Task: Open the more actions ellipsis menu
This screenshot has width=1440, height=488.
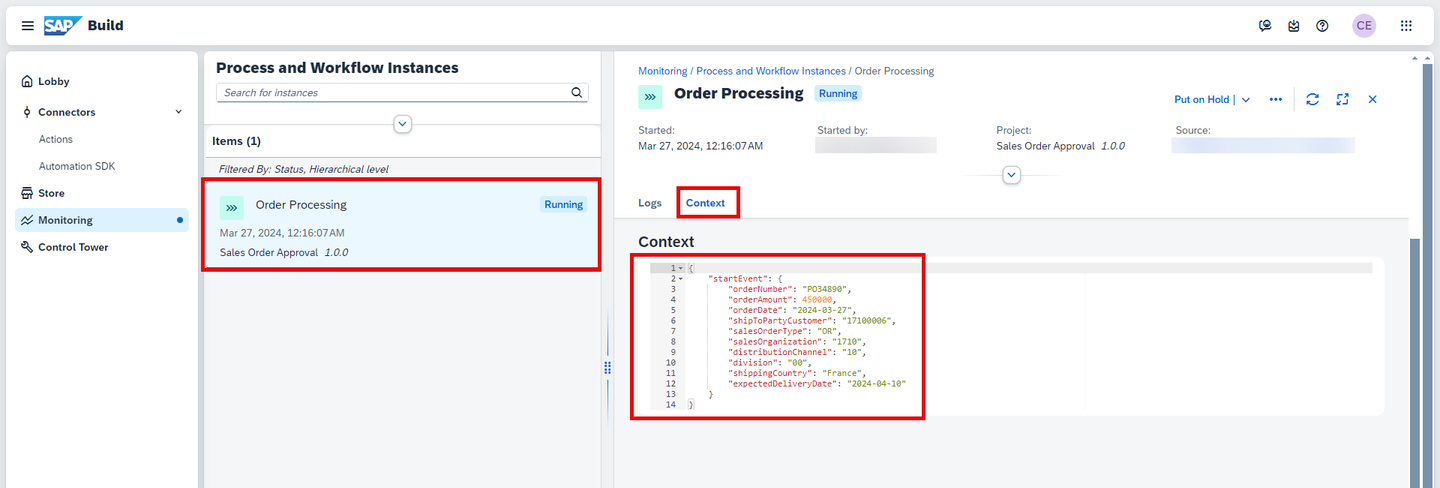Action: (x=1276, y=99)
